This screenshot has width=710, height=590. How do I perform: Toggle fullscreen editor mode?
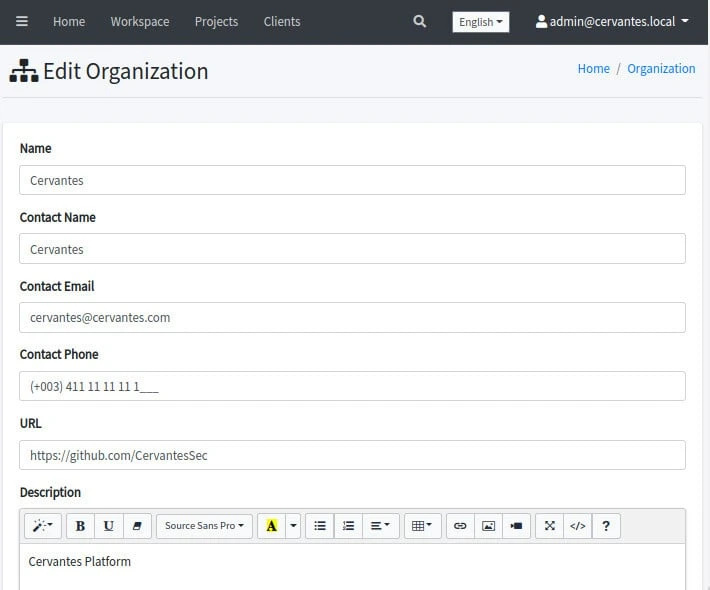(549, 526)
